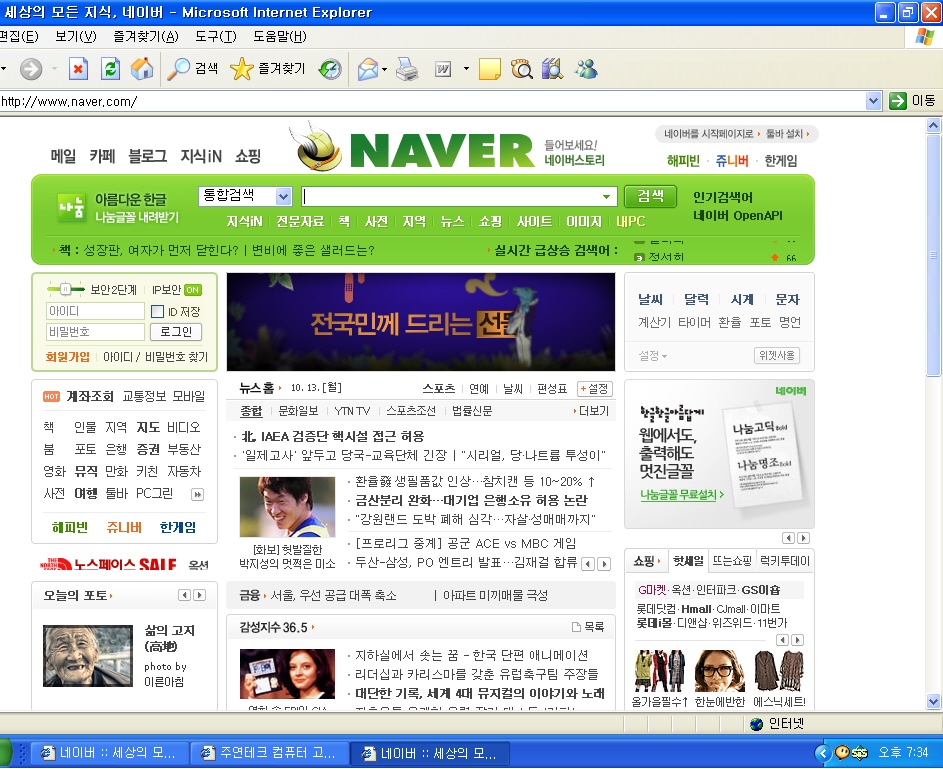Click the 위젯사용 button
Viewport: 943px width, 769px height.
776,355
